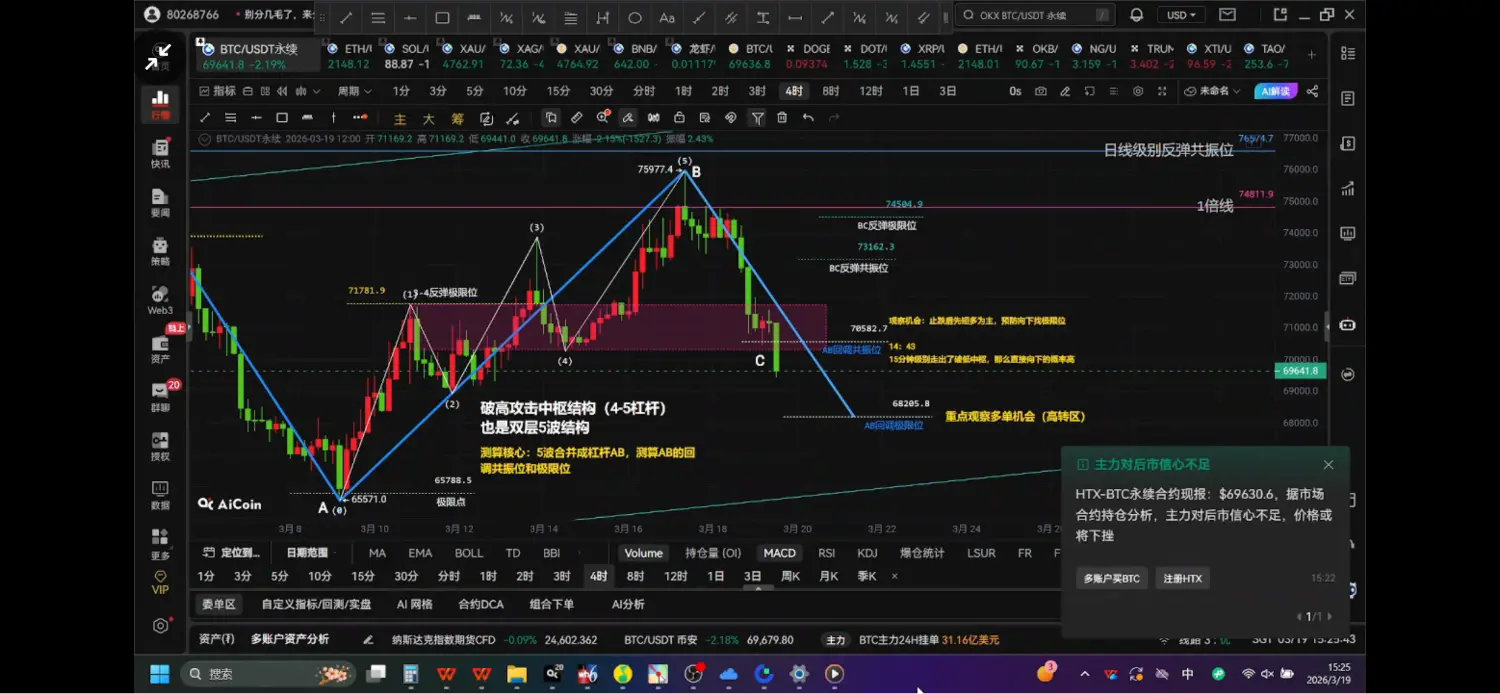Toggle the Volume indicator
Screen dimensions: 1500x694
pyautogui.click(x=643, y=553)
